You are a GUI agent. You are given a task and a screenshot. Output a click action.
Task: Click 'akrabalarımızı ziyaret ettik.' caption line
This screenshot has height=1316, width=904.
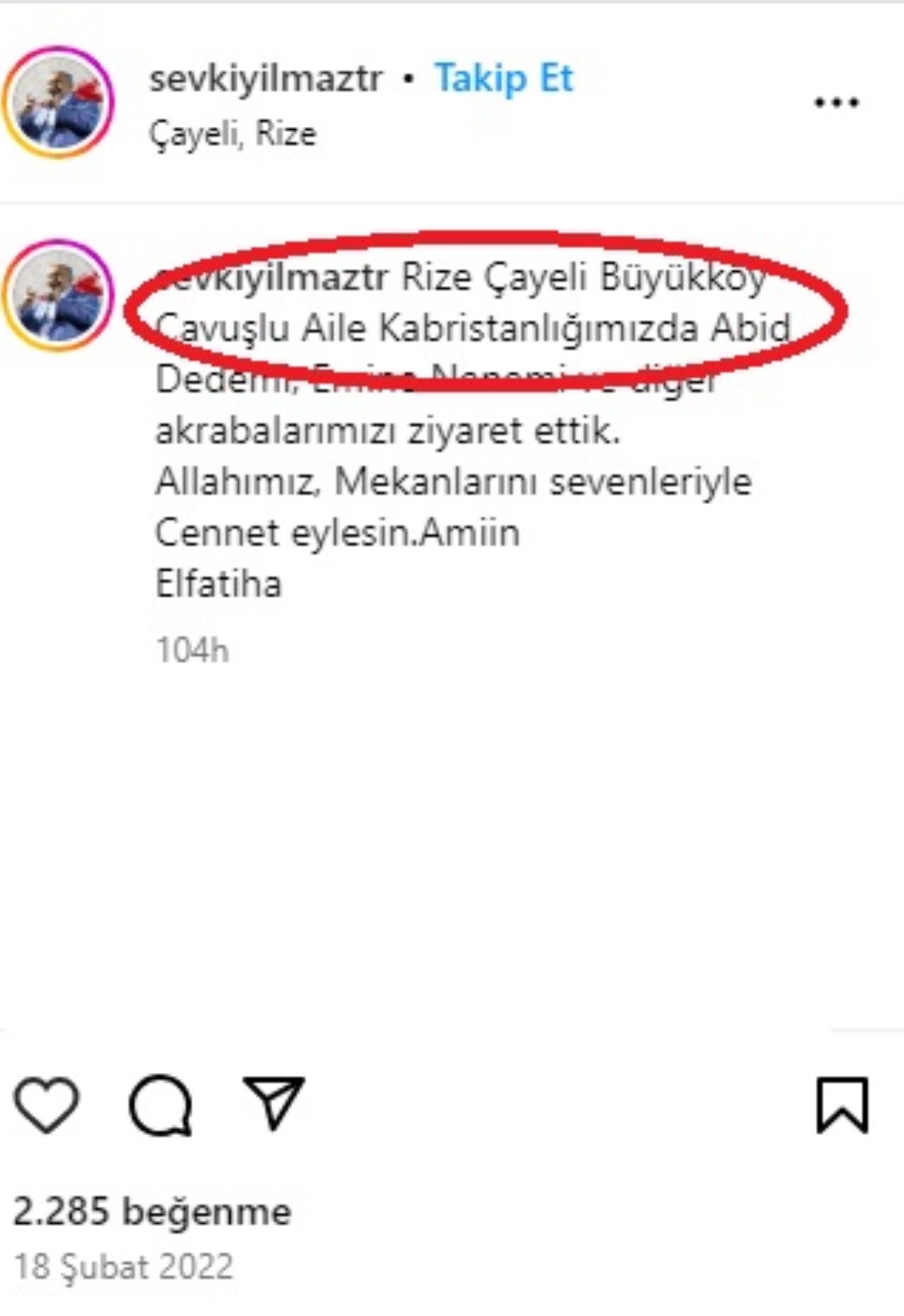coord(387,431)
